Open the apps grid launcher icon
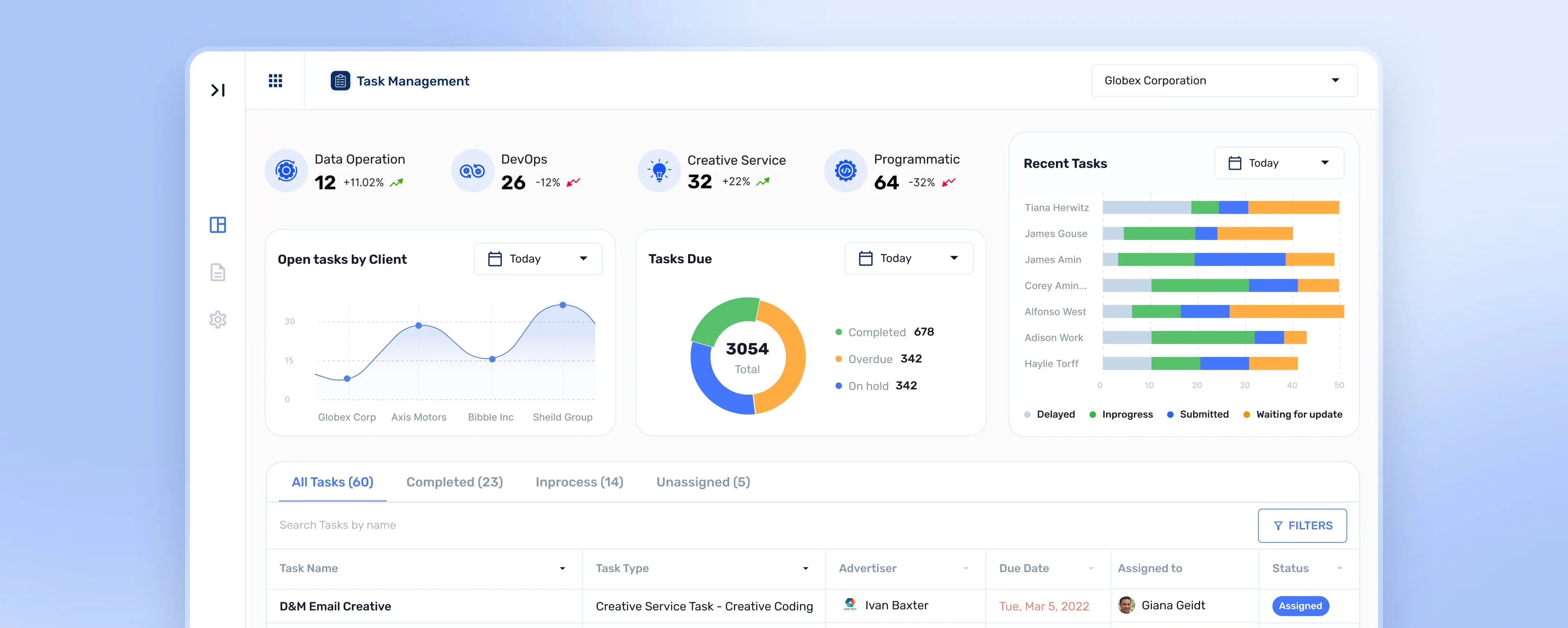Screen dimensions: 1568x628 pyautogui.click(x=275, y=80)
